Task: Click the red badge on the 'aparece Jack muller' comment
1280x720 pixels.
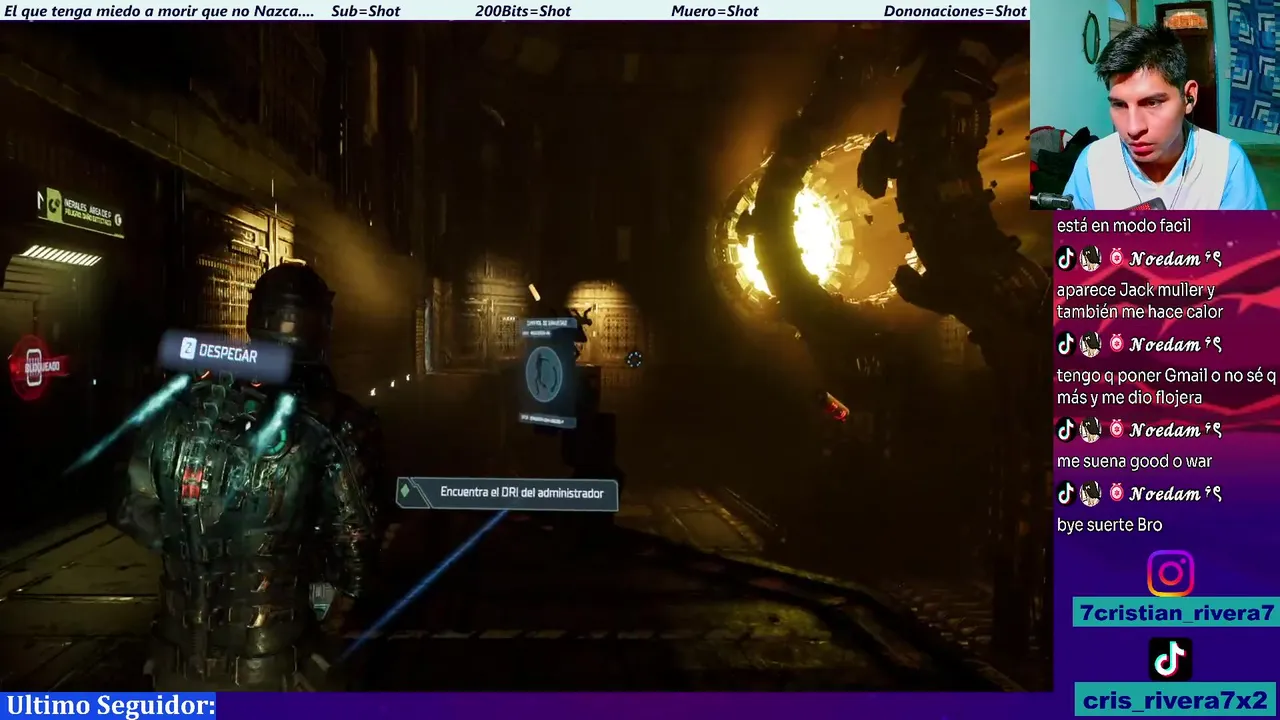Action: pos(1116,259)
